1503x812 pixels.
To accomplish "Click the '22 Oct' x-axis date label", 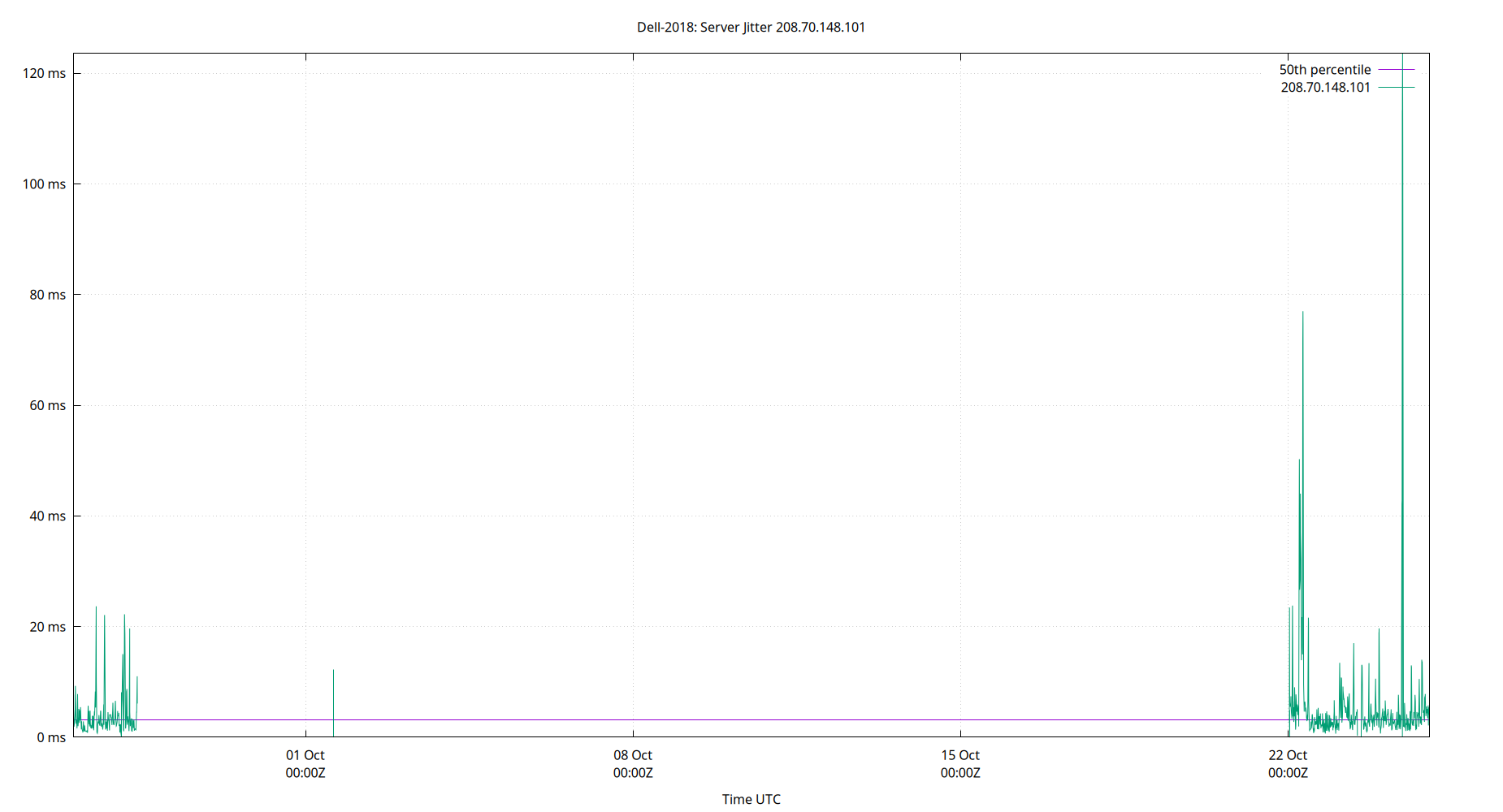I will [x=1288, y=755].
